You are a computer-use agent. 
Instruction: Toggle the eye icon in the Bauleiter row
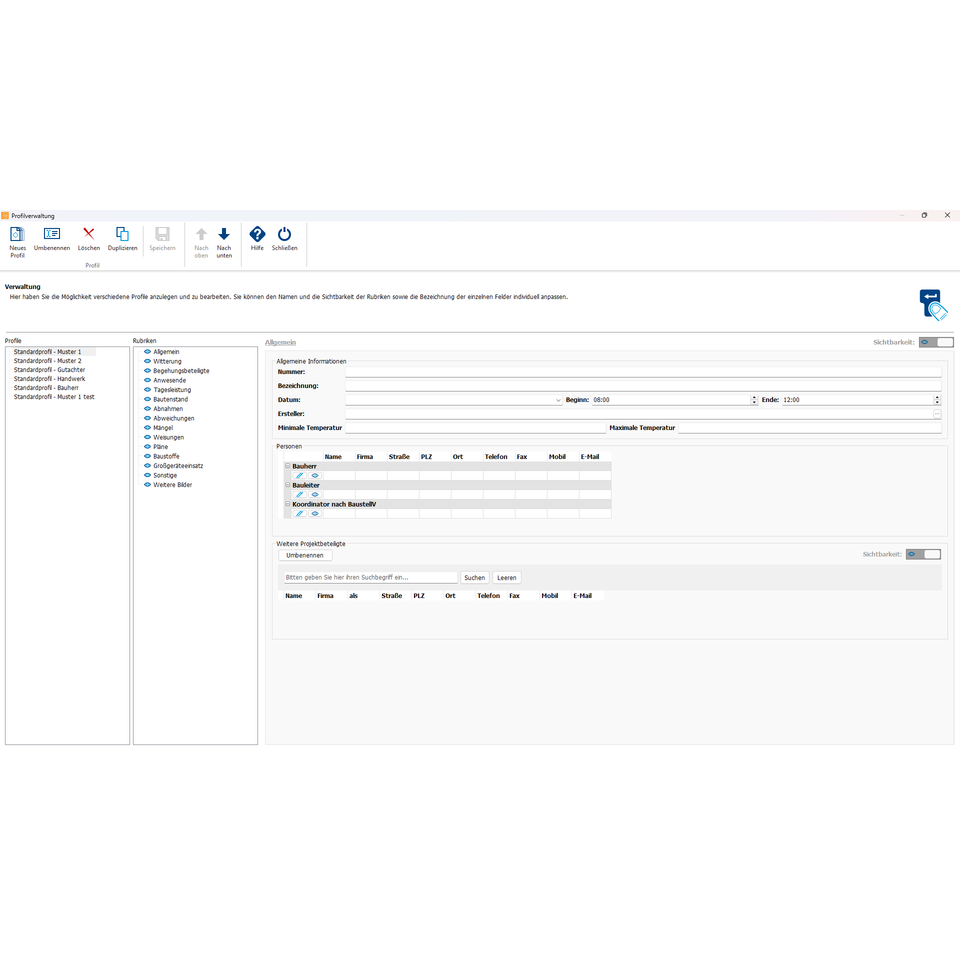[x=315, y=494]
